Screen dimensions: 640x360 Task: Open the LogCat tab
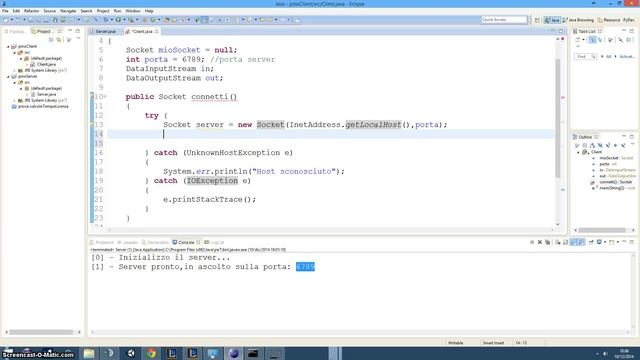click(215, 242)
